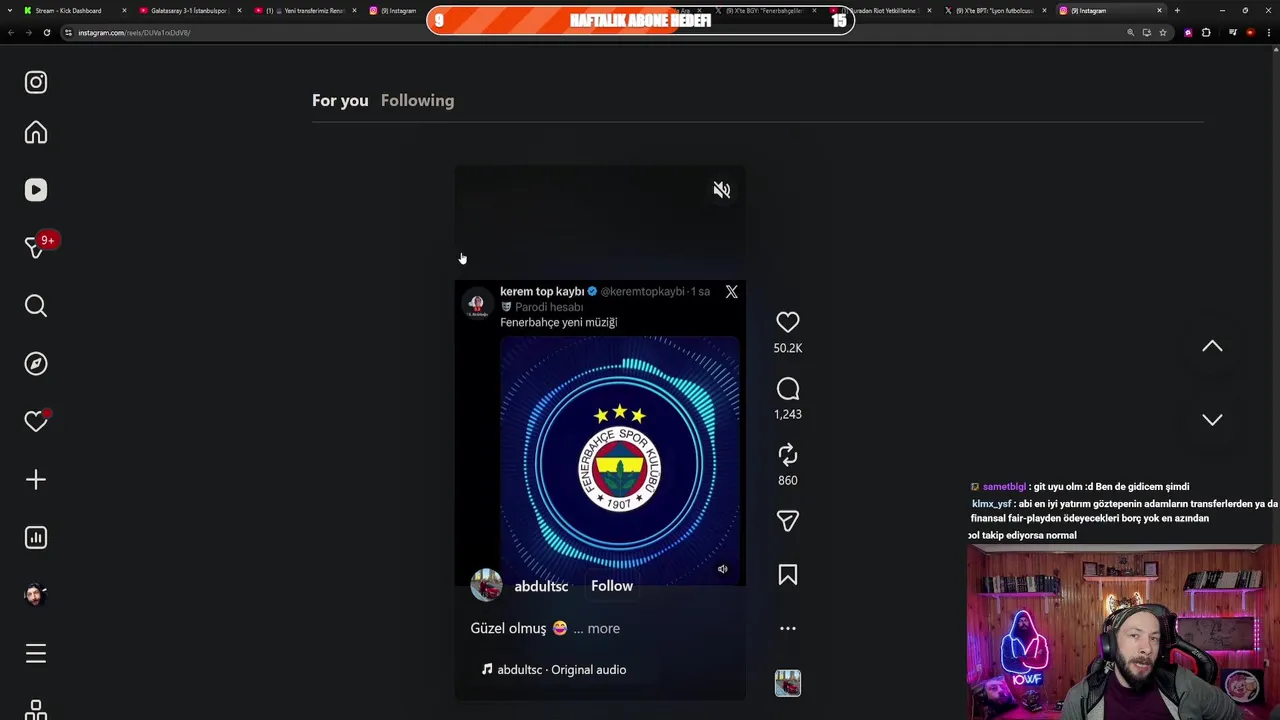The image size is (1280, 720).
Task: Open the Reels section in the sidebar
Action: click(36, 190)
